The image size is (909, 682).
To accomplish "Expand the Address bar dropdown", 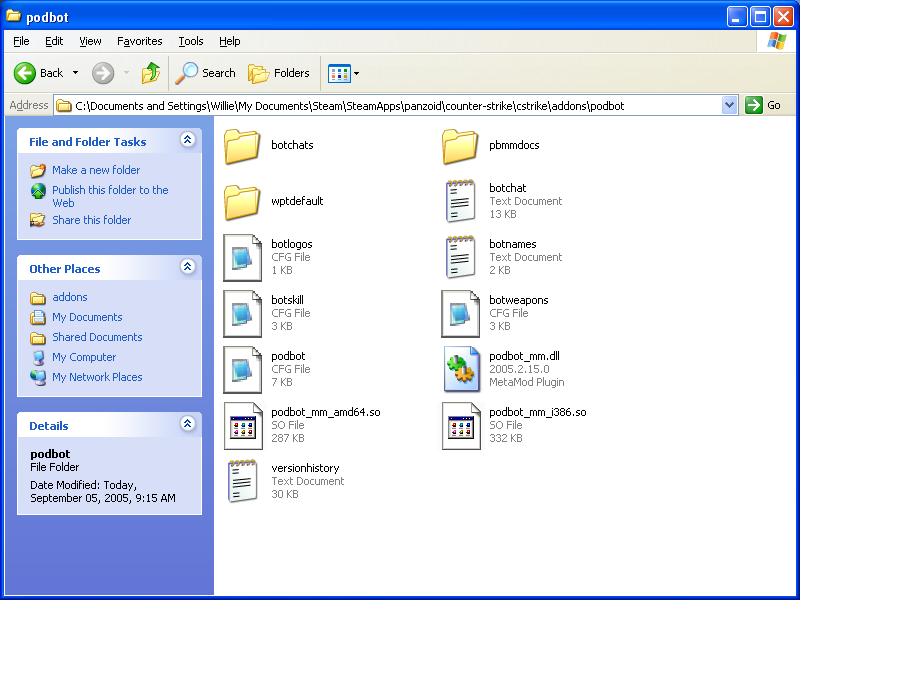I will point(729,106).
